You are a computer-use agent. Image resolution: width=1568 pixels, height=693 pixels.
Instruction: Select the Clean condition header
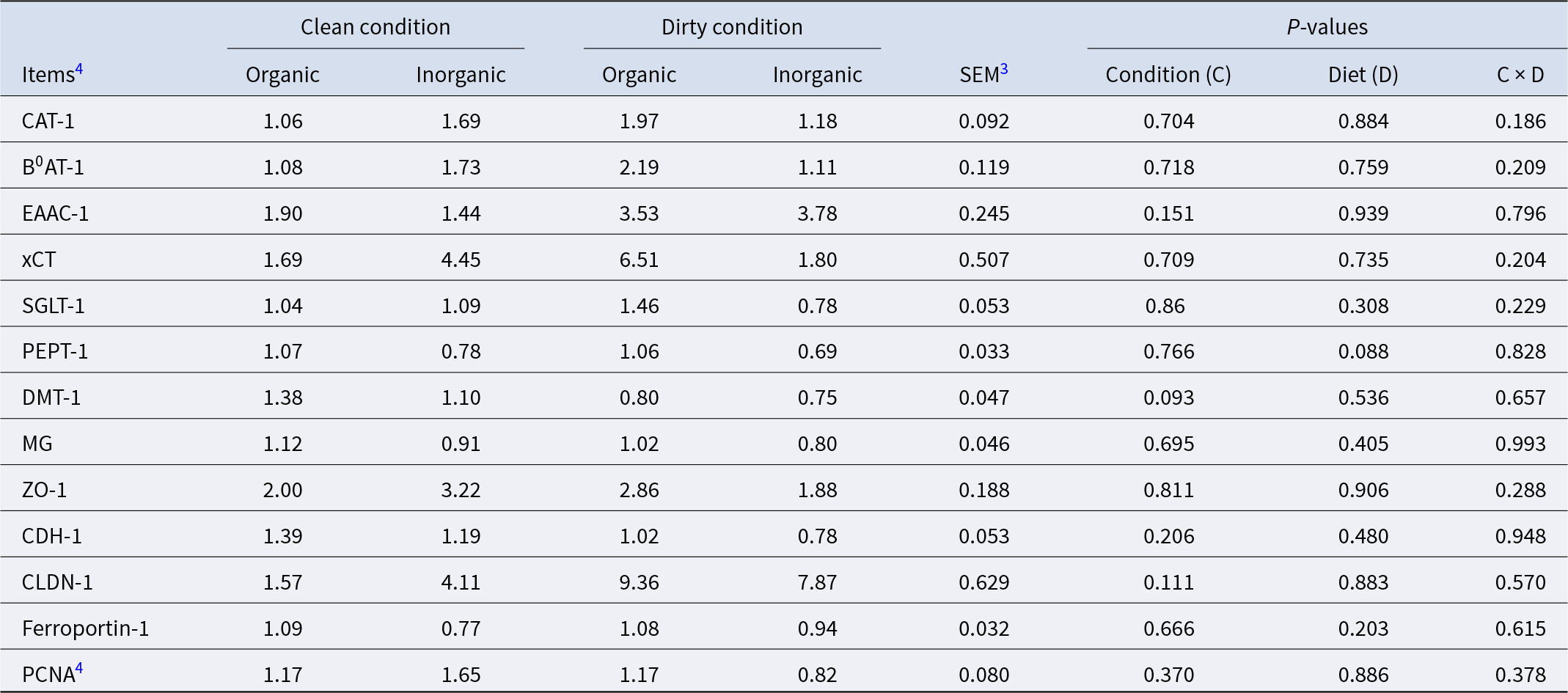[x=375, y=27]
